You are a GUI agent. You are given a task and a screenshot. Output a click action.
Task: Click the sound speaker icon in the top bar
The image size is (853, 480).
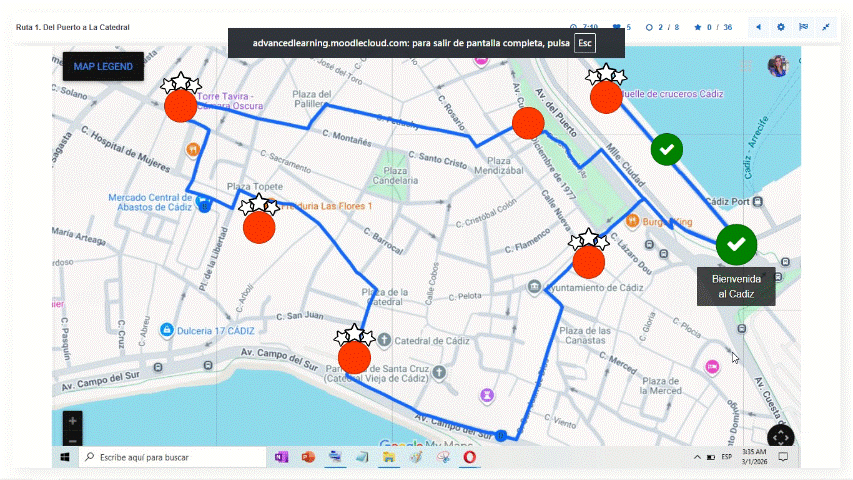pos(758,27)
